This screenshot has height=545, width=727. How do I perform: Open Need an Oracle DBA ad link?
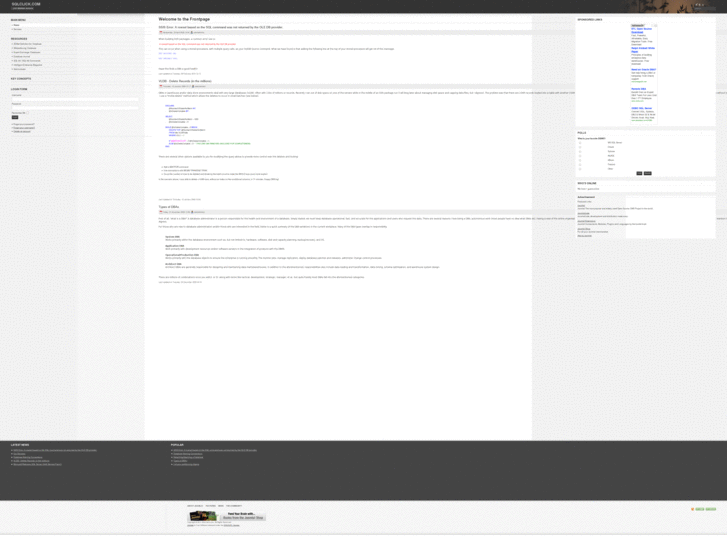pyautogui.click(x=644, y=70)
